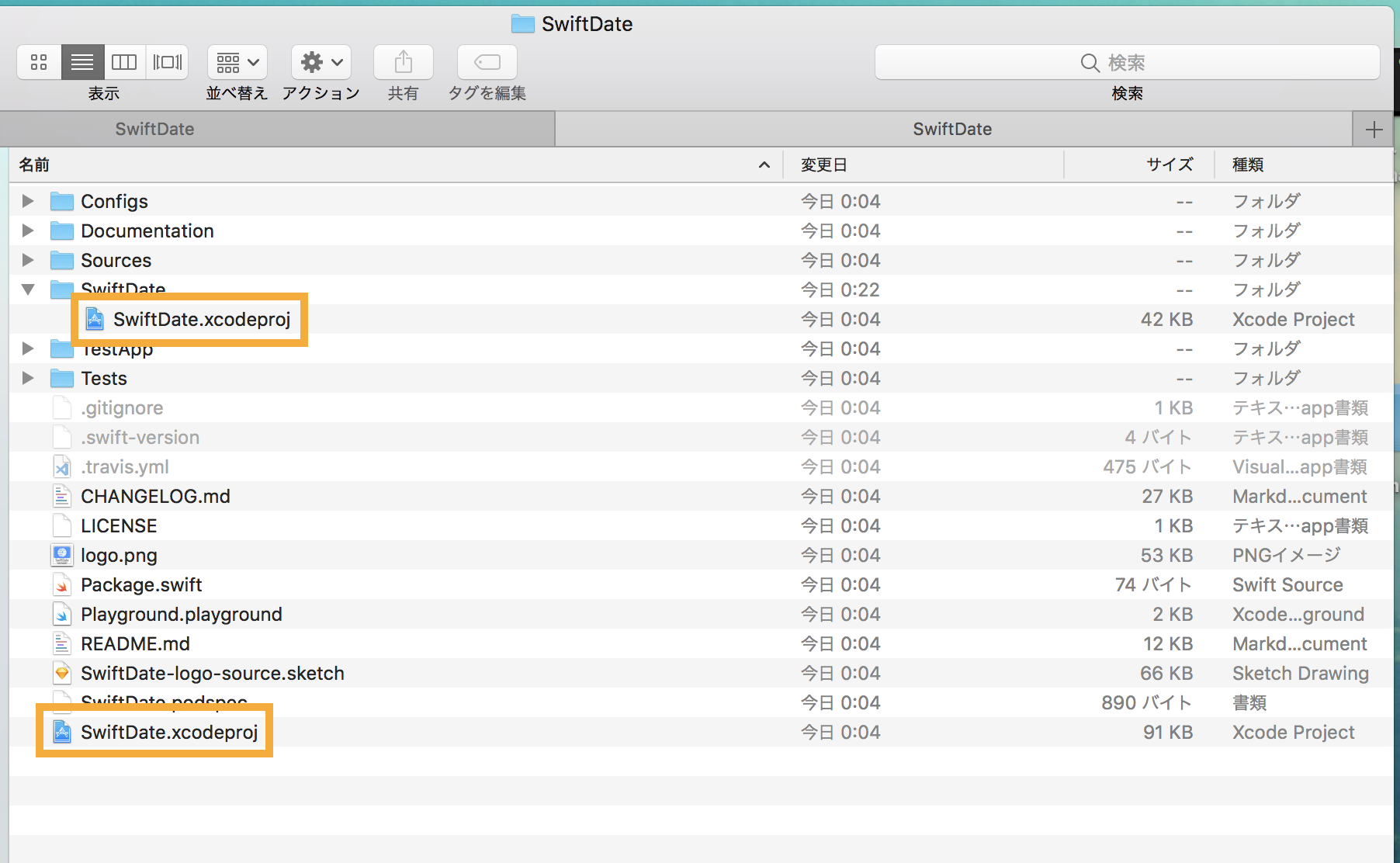This screenshot has height=863, width=1400.
Task: Activate the list view icon
Action: click(82, 62)
